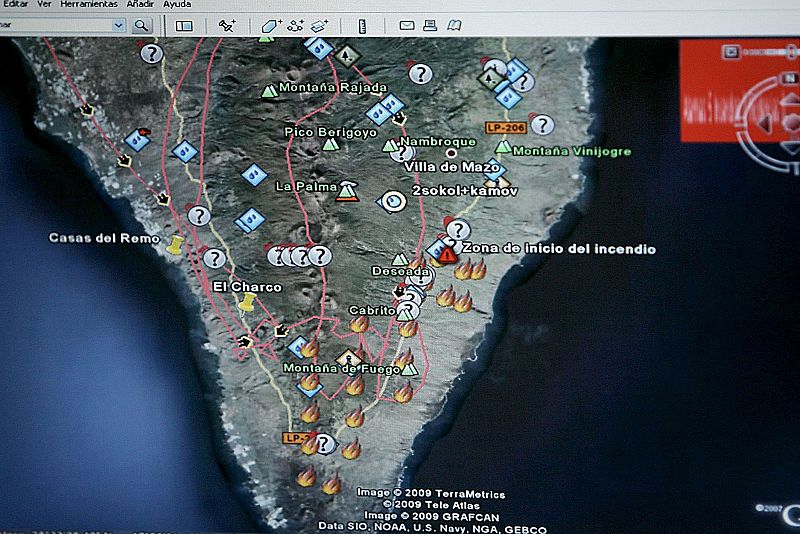Click the Casas del Remo label

[104, 238]
